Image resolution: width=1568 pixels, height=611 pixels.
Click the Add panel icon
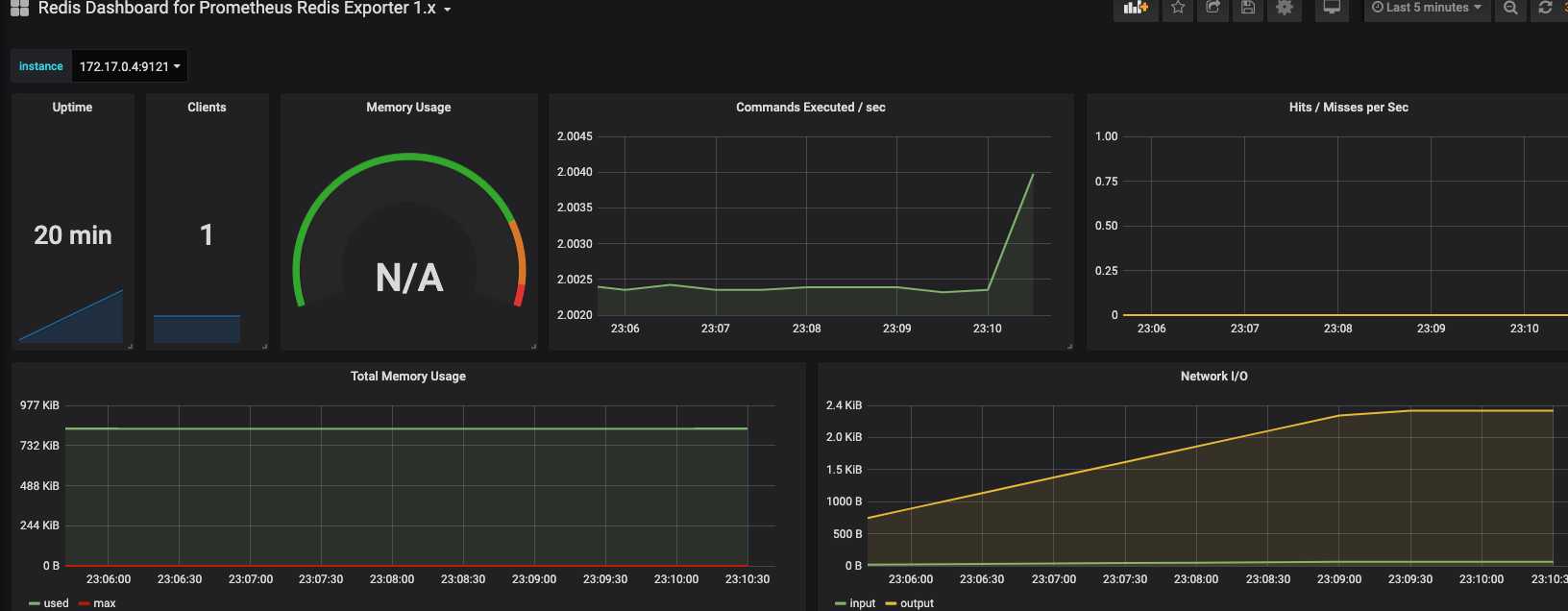[x=1136, y=9]
